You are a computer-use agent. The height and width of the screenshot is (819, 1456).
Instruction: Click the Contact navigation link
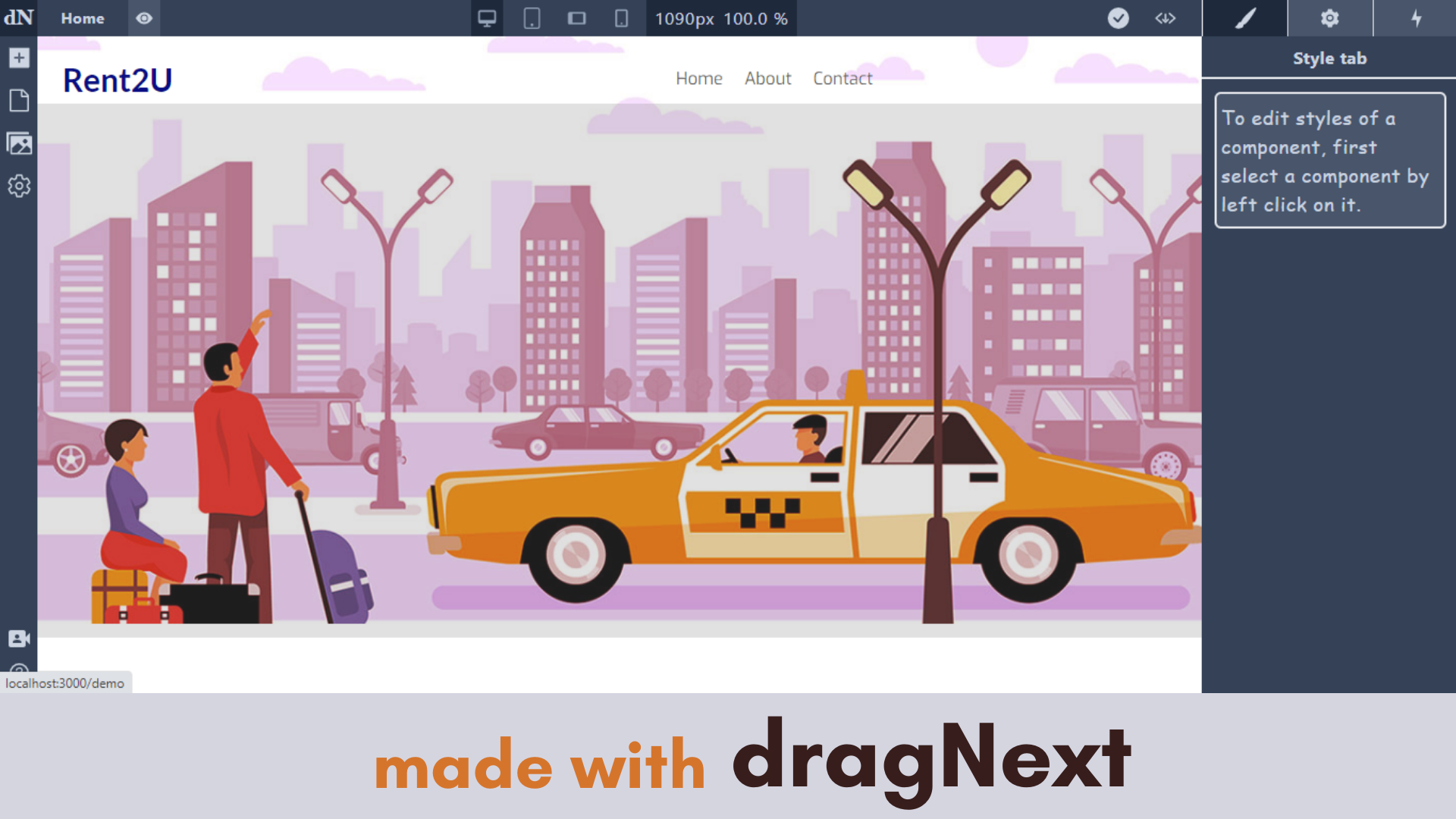click(843, 78)
